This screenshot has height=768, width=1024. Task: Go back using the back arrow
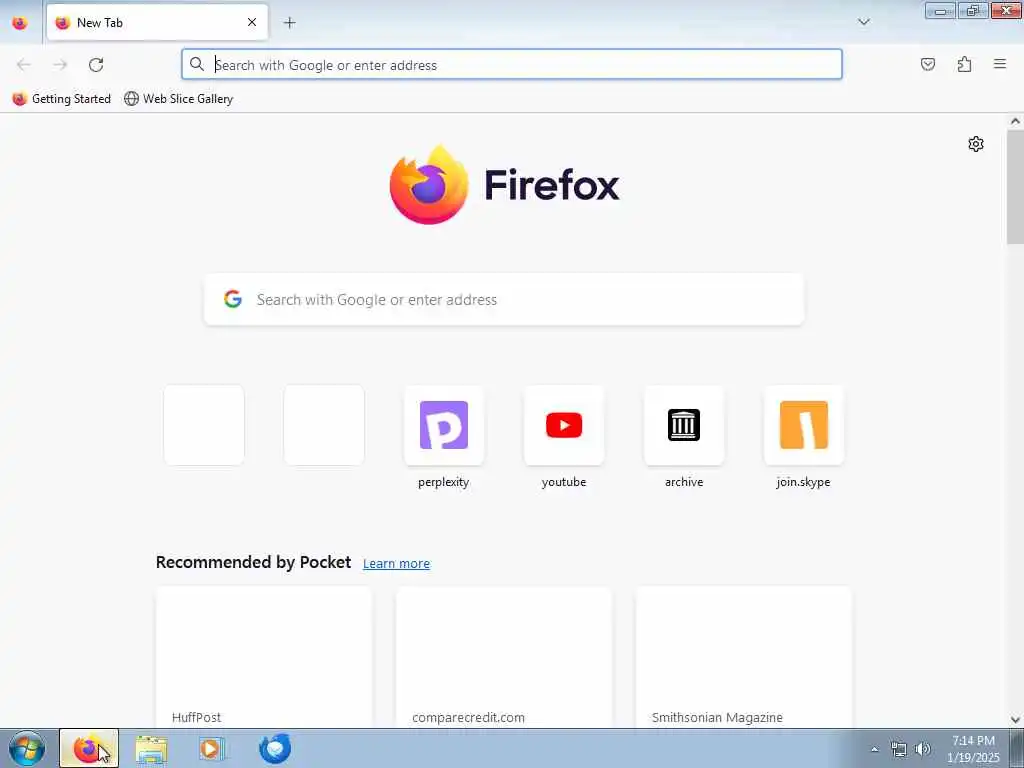tap(24, 65)
